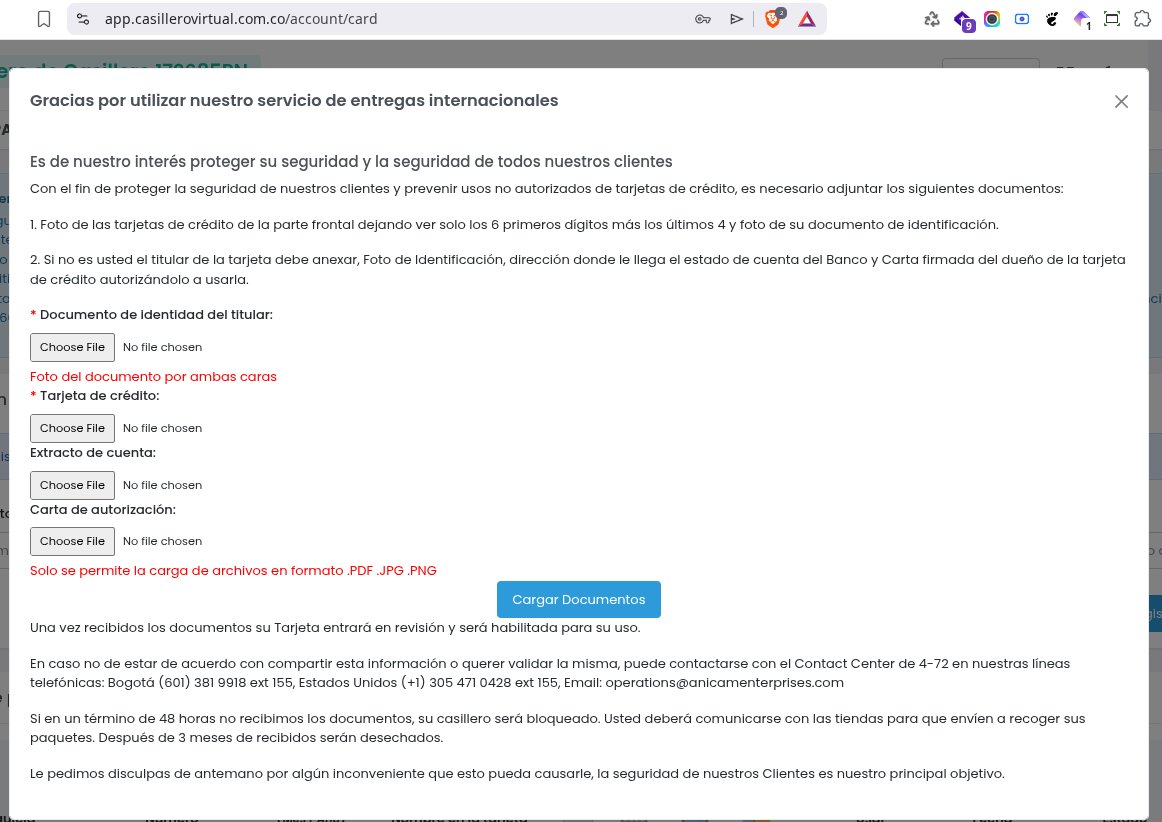The width and height of the screenshot is (1162, 822).
Task: Click the Cargar Documentos button
Action: coord(579,600)
